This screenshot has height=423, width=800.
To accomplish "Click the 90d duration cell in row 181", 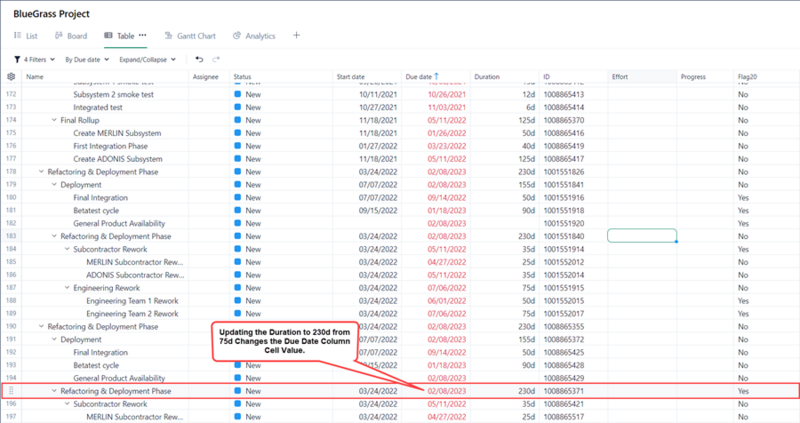I will [529, 210].
